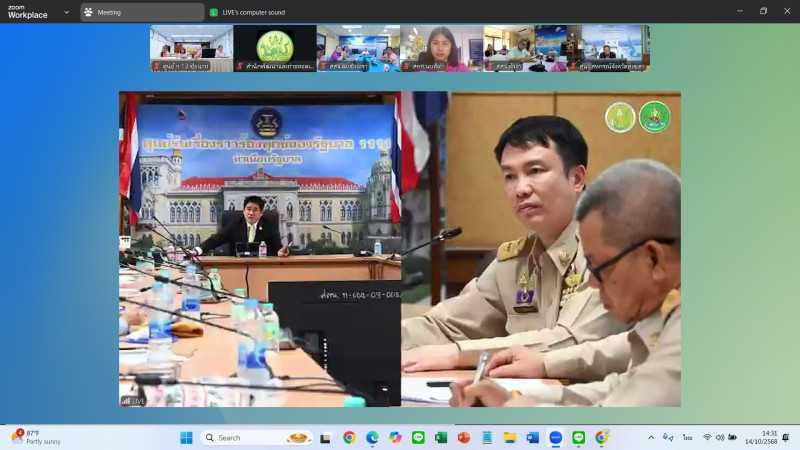Open File Explorer from the taskbar
Screen dimensions: 800x450
click(x=510, y=437)
